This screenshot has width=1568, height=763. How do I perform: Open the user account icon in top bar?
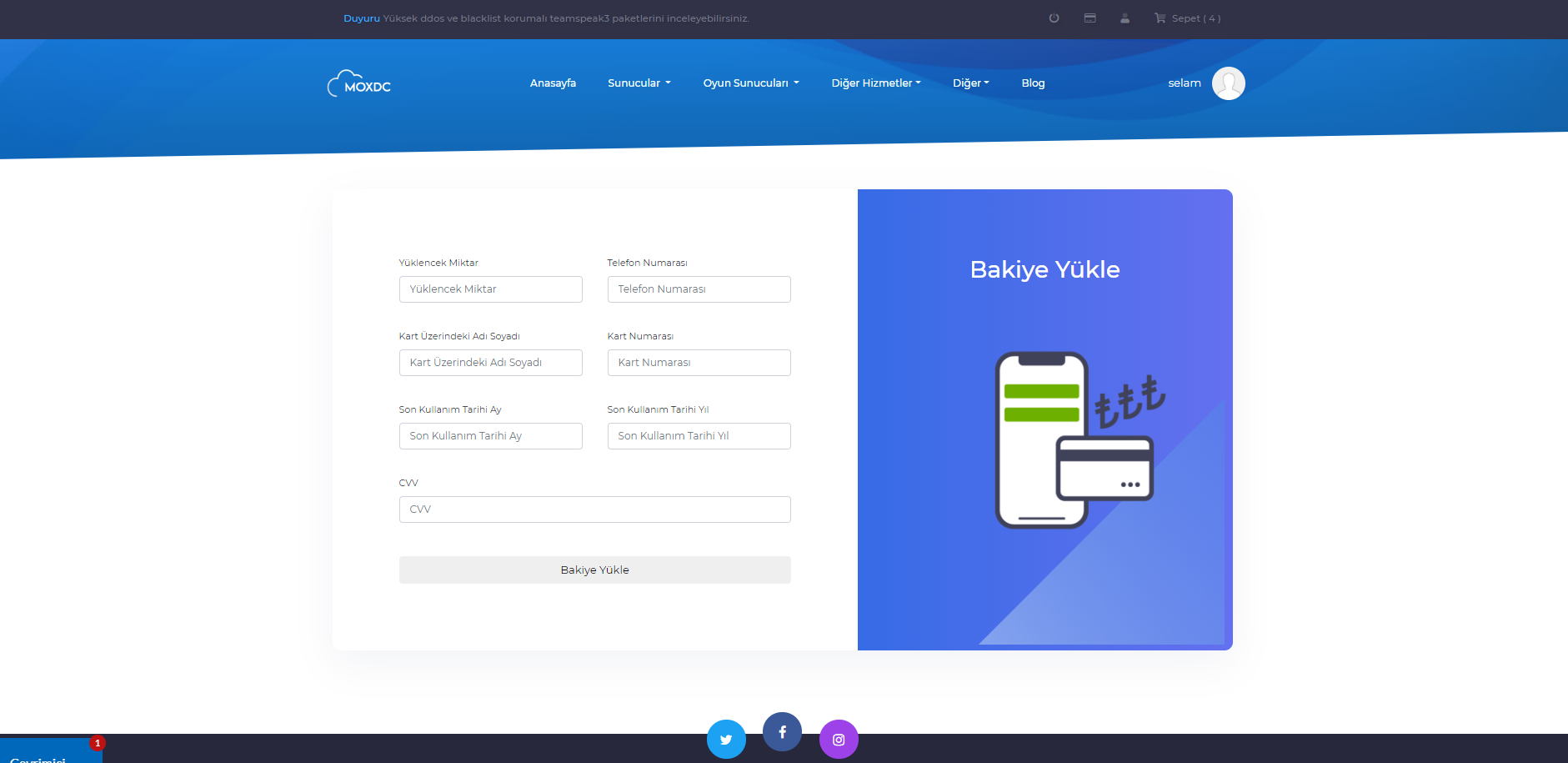[1125, 18]
